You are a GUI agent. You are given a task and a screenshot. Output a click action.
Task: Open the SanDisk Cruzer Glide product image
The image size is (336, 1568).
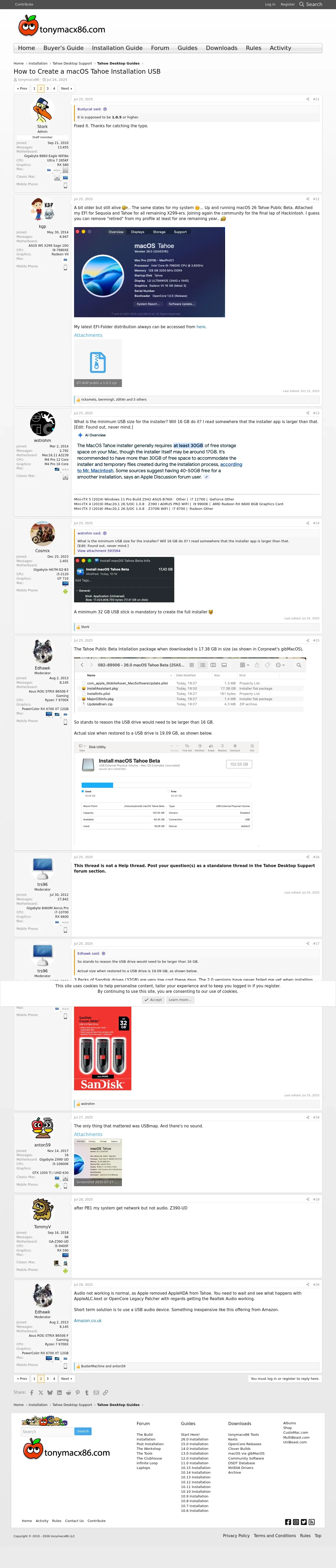click(x=102, y=1049)
